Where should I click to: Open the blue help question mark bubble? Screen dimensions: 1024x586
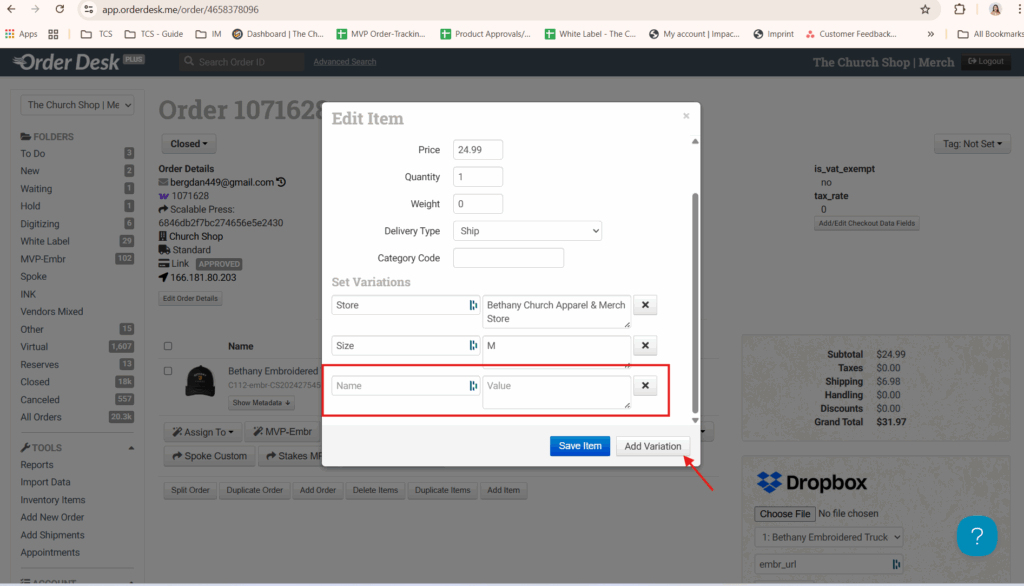(x=976, y=535)
